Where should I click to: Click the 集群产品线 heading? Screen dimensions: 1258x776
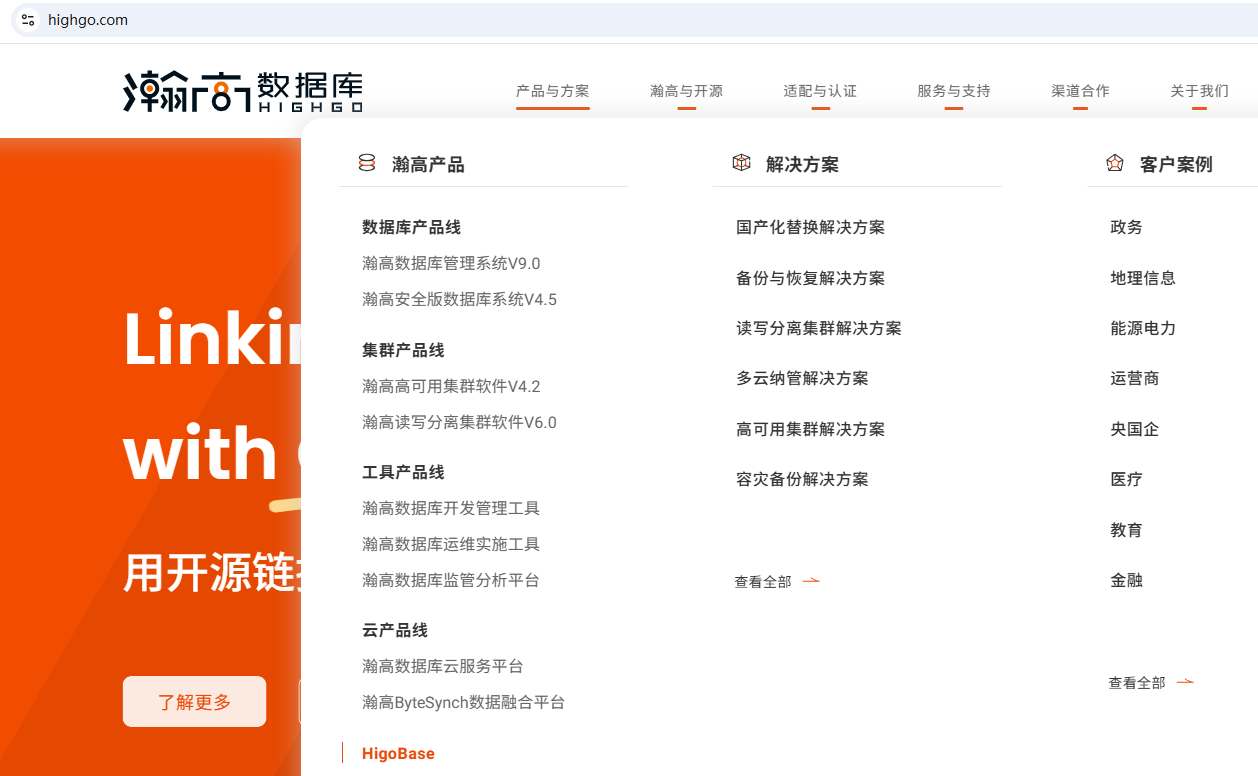pos(403,350)
